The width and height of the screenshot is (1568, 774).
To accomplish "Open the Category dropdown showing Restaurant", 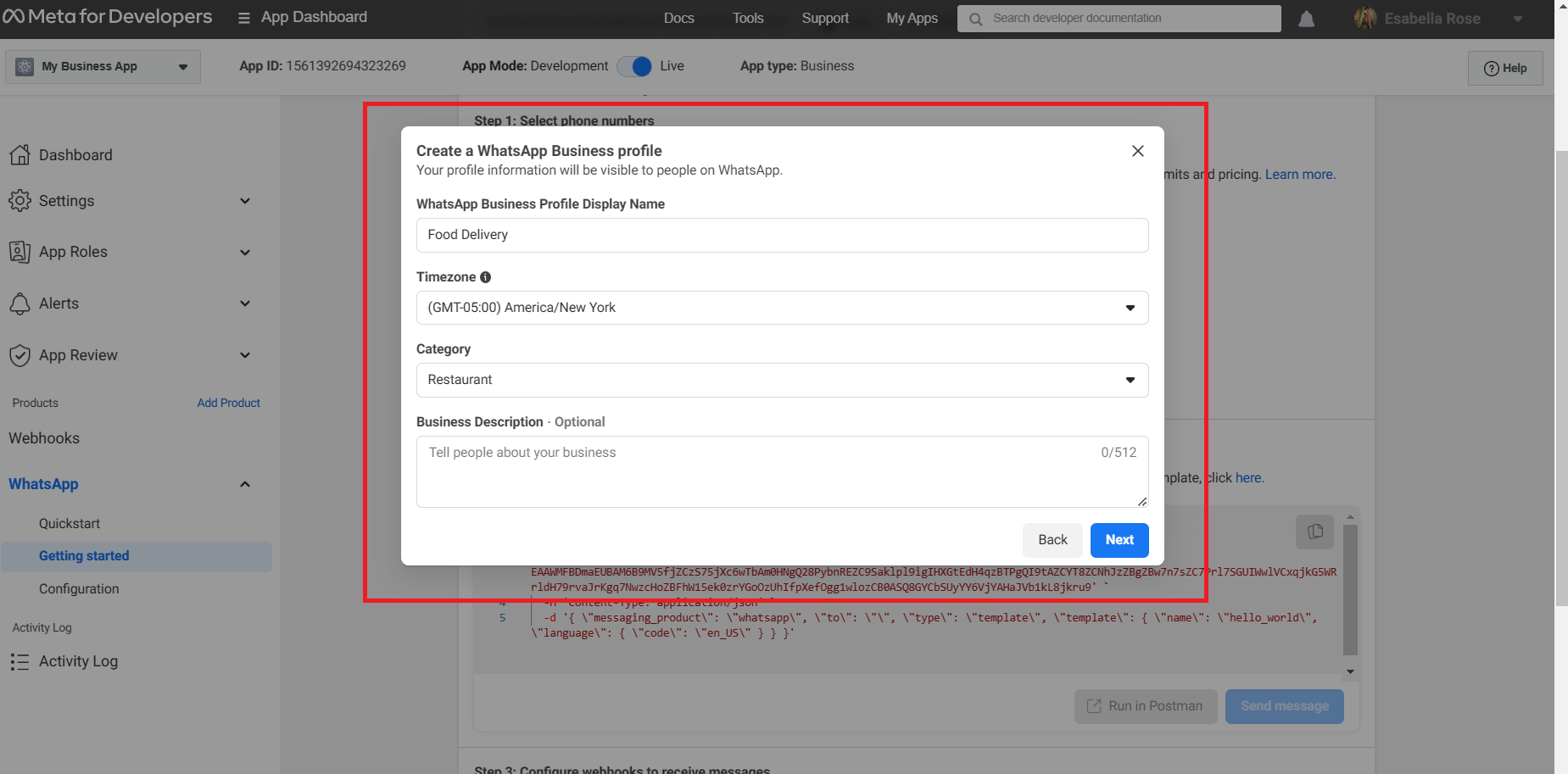I will pyautogui.click(x=782, y=380).
